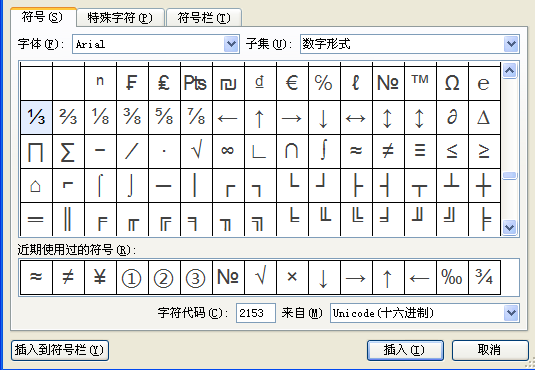Open the 来自 Unicode source dropdown
This screenshot has width=535, height=370.
(x=511, y=313)
